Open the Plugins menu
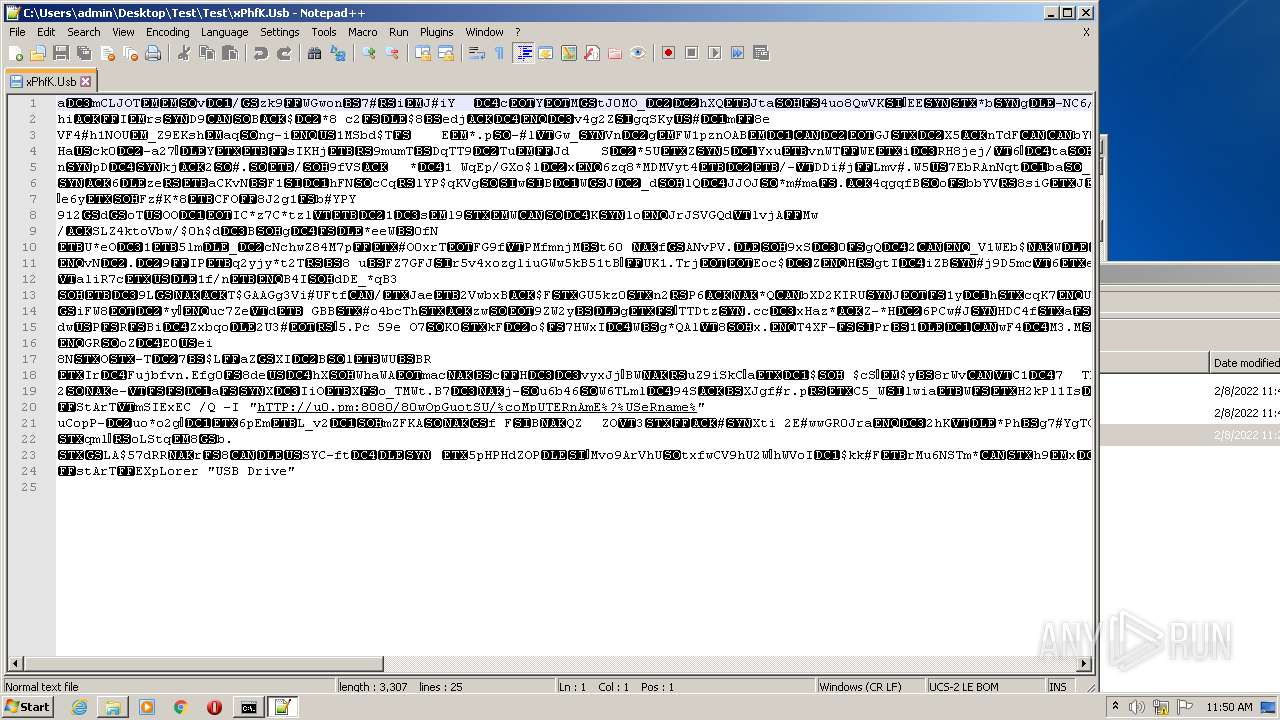Image resolution: width=1280 pixels, height=720 pixels. [436, 32]
